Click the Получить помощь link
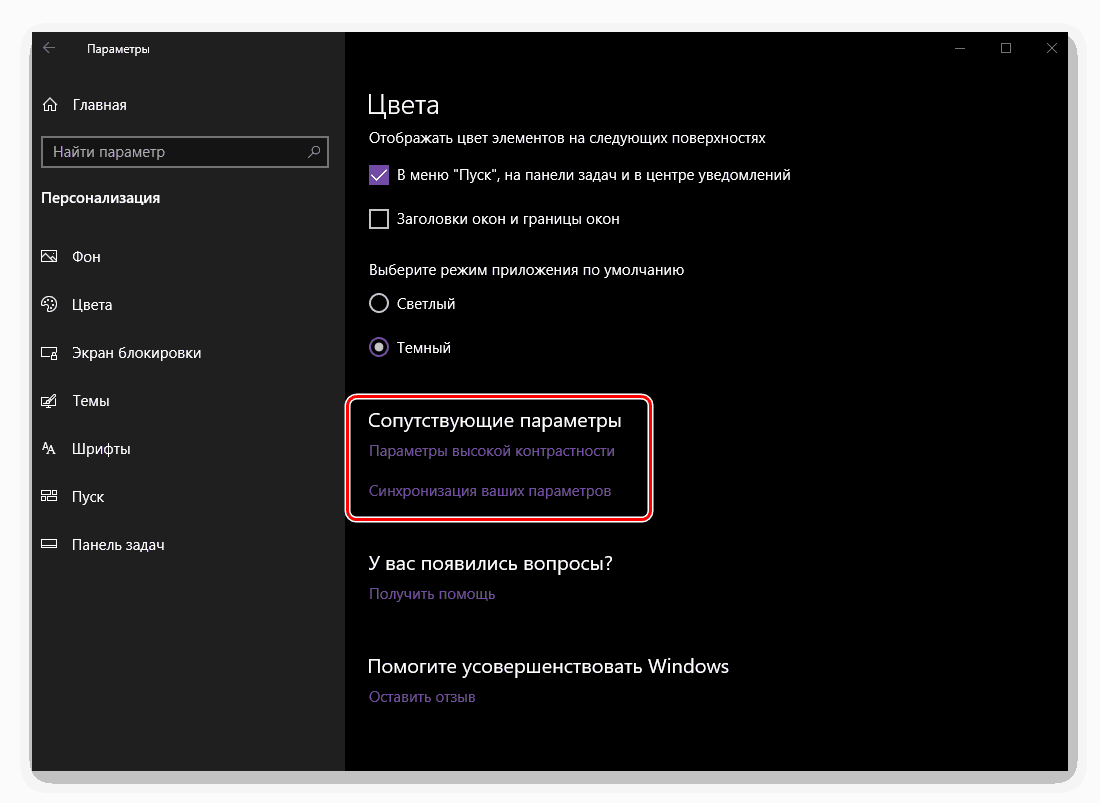 [432, 594]
